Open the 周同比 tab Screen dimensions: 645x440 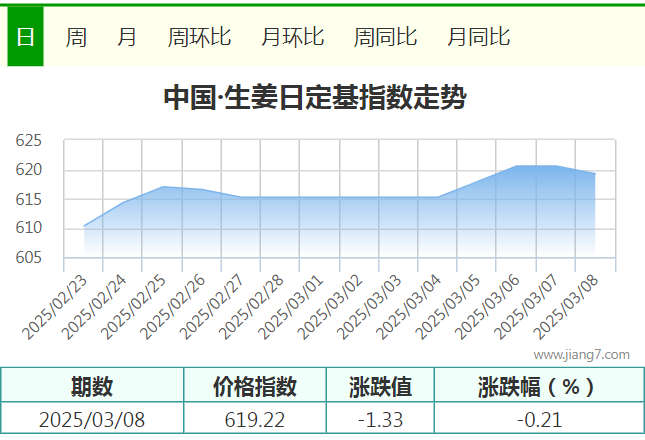point(385,37)
